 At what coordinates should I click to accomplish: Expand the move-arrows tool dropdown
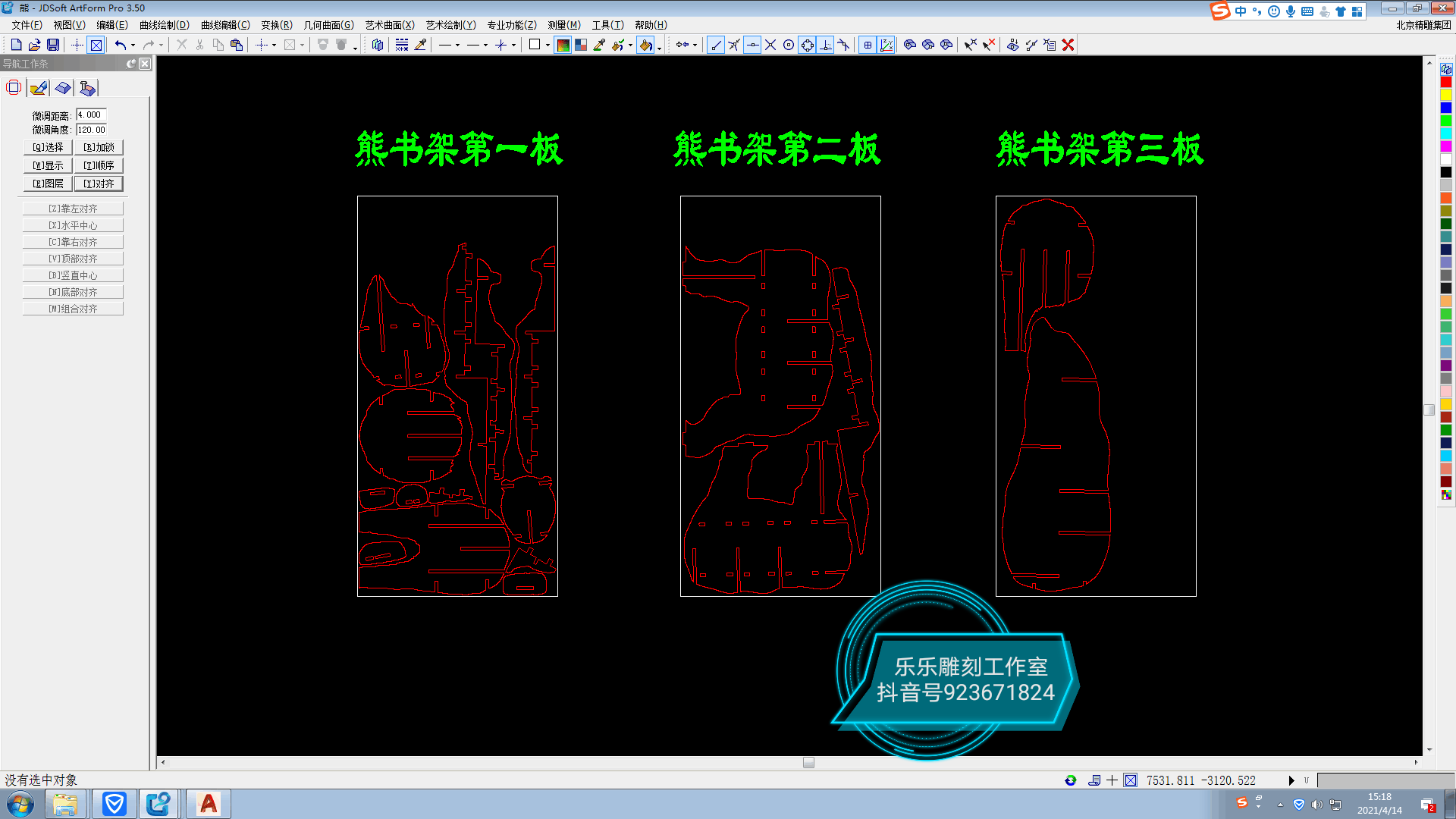tap(695, 45)
